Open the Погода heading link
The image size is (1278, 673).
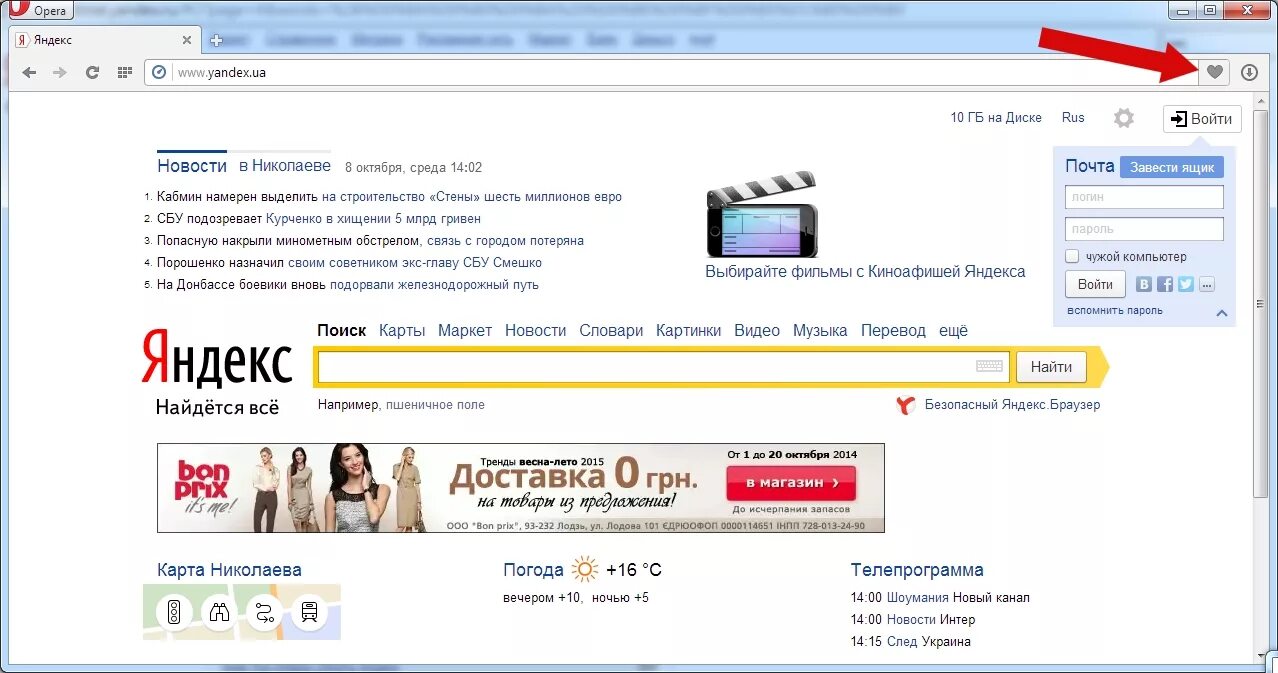click(533, 570)
